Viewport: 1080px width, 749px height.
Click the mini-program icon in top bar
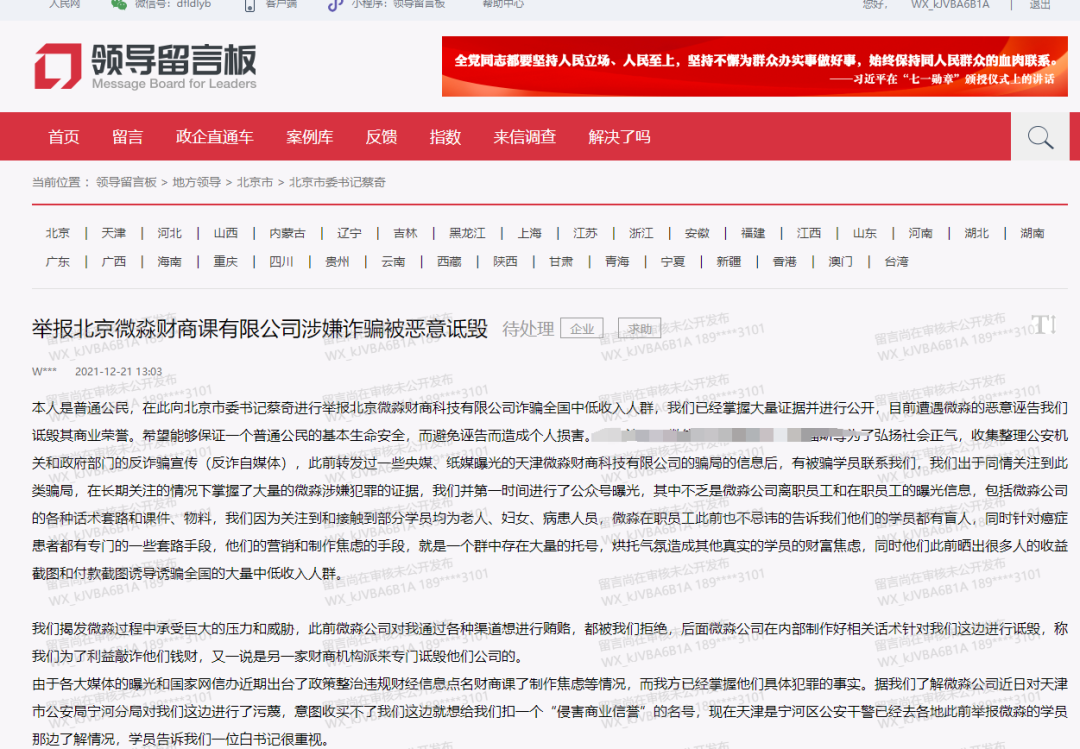point(335,5)
